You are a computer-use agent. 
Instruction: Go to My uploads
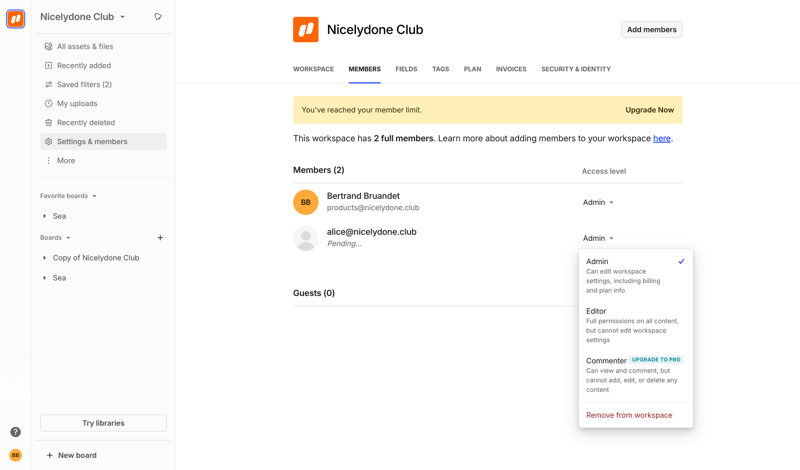coord(77,103)
